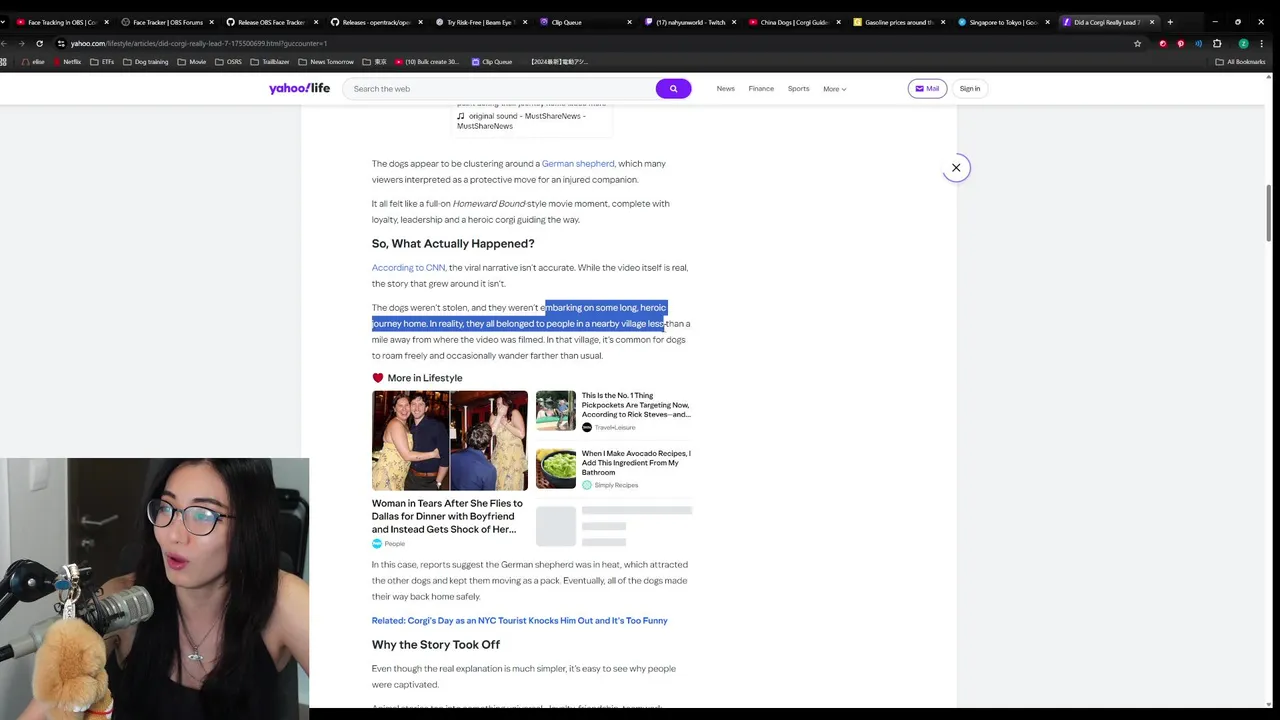Click the page vertical scrollbar thumb
This screenshot has height=720, width=1280.
click(1269, 212)
